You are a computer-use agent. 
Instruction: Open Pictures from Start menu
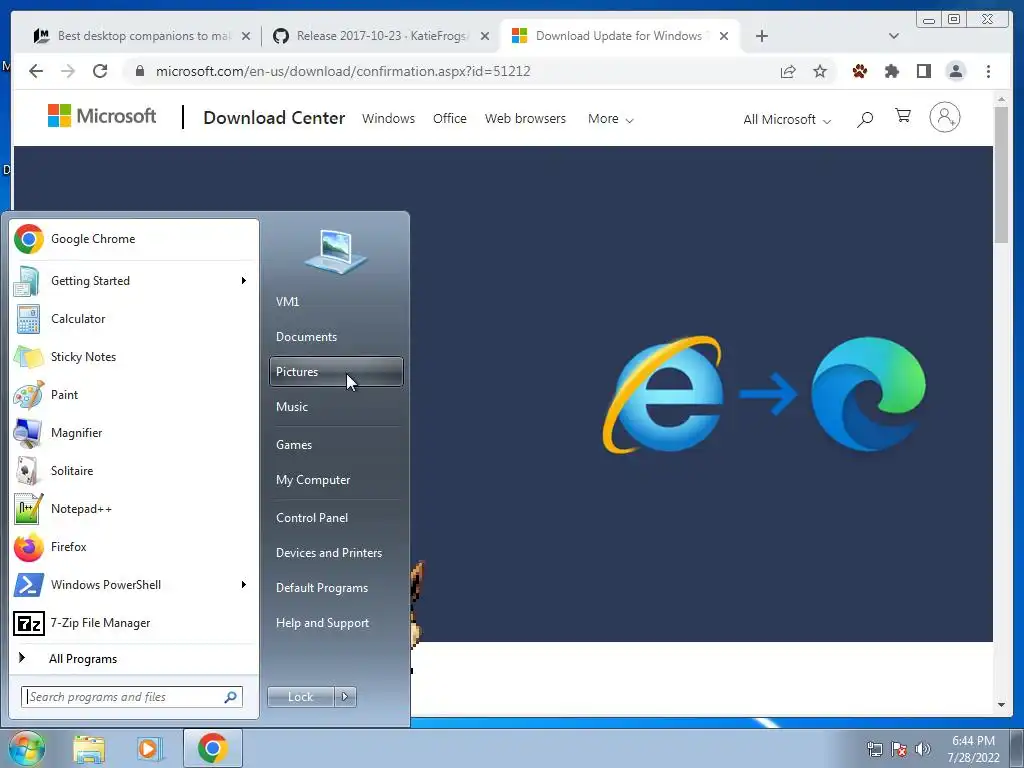(x=336, y=372)
